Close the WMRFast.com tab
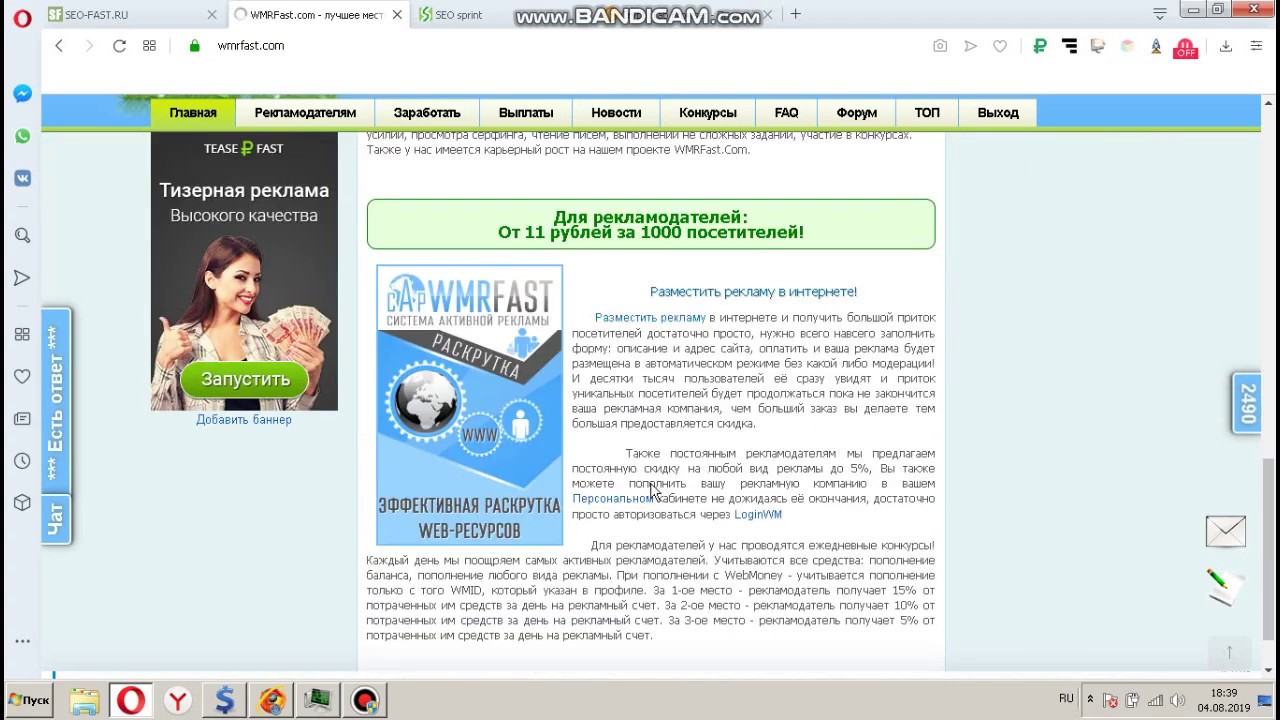 coord(397,15)
